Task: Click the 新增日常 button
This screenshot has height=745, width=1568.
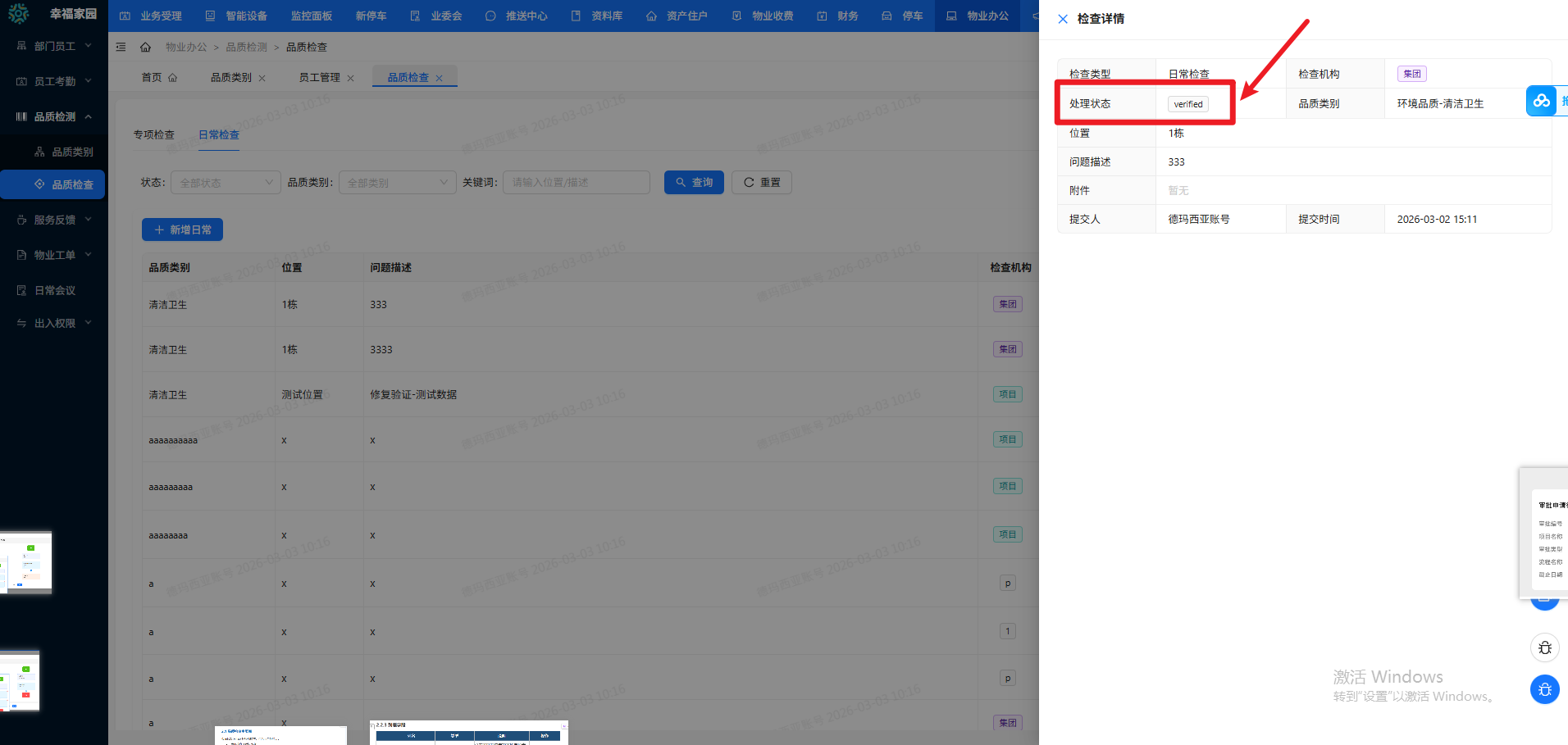Action: [x=182, y=229]
